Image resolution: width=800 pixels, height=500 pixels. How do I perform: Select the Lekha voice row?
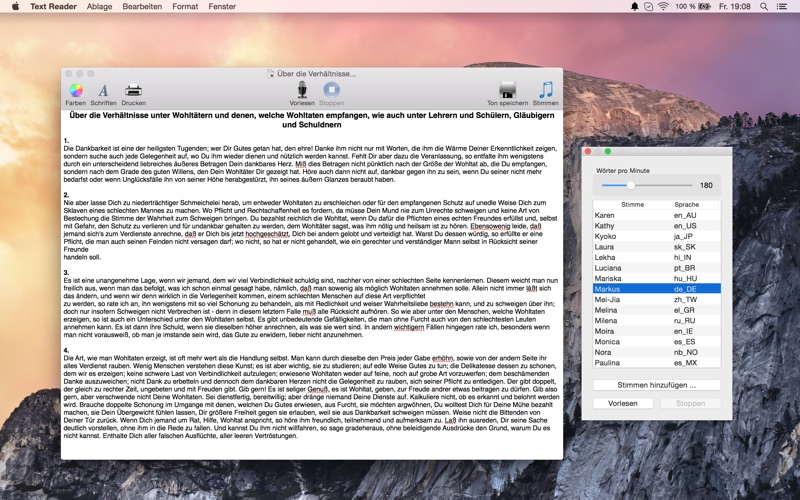[x=657, y=257]
